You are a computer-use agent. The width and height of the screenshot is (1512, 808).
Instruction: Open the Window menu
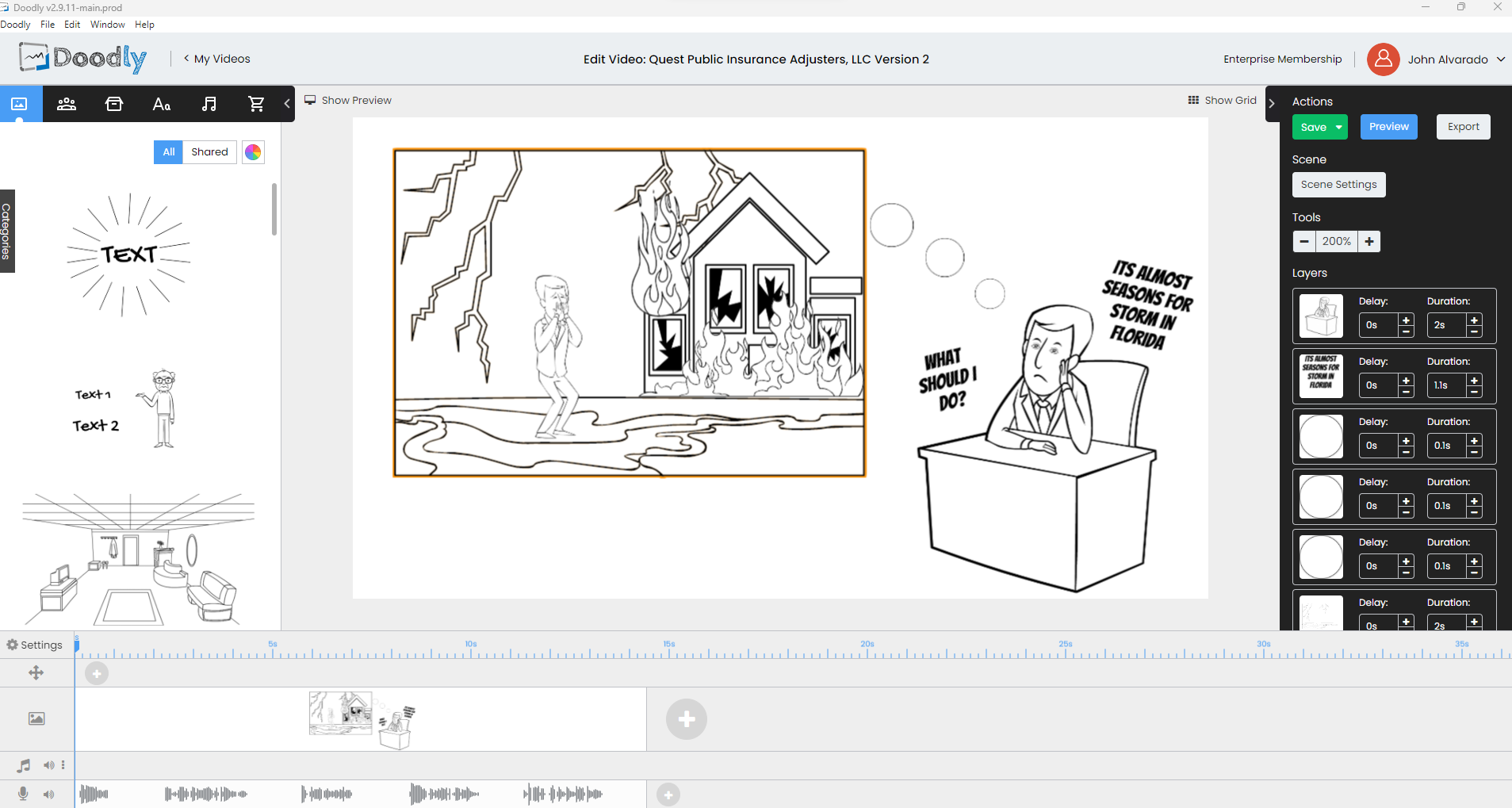(x=108, y=25)
